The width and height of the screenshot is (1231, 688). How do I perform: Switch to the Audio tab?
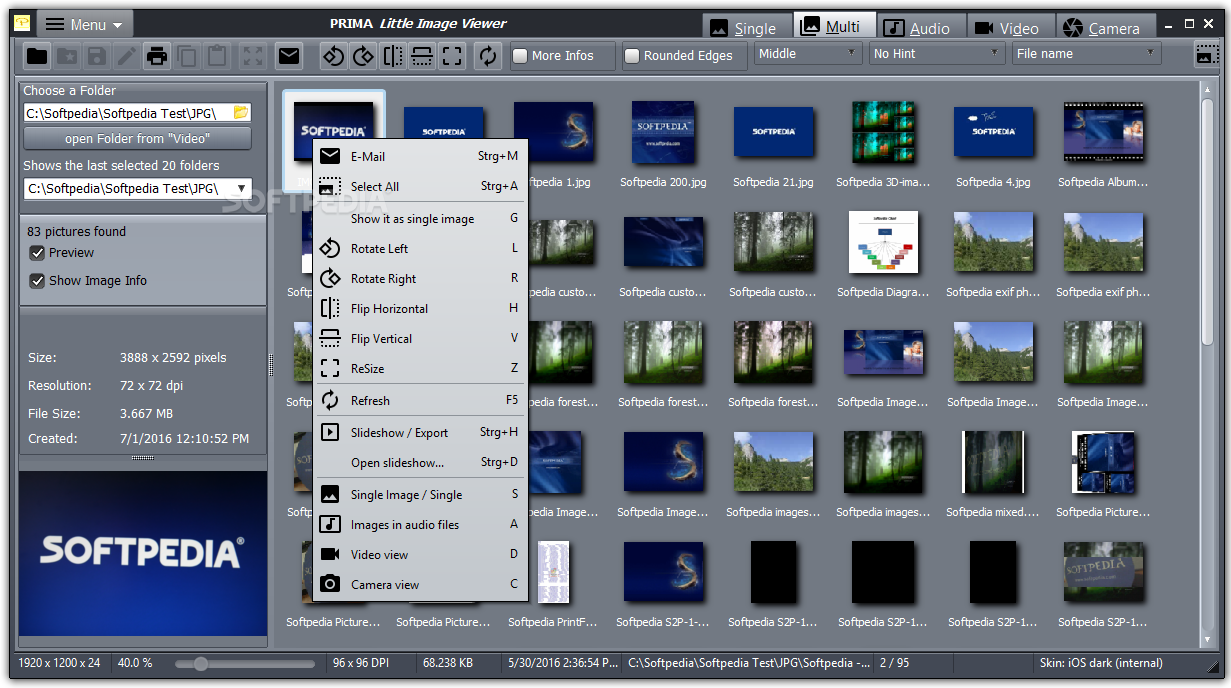[x=921, y=27]
